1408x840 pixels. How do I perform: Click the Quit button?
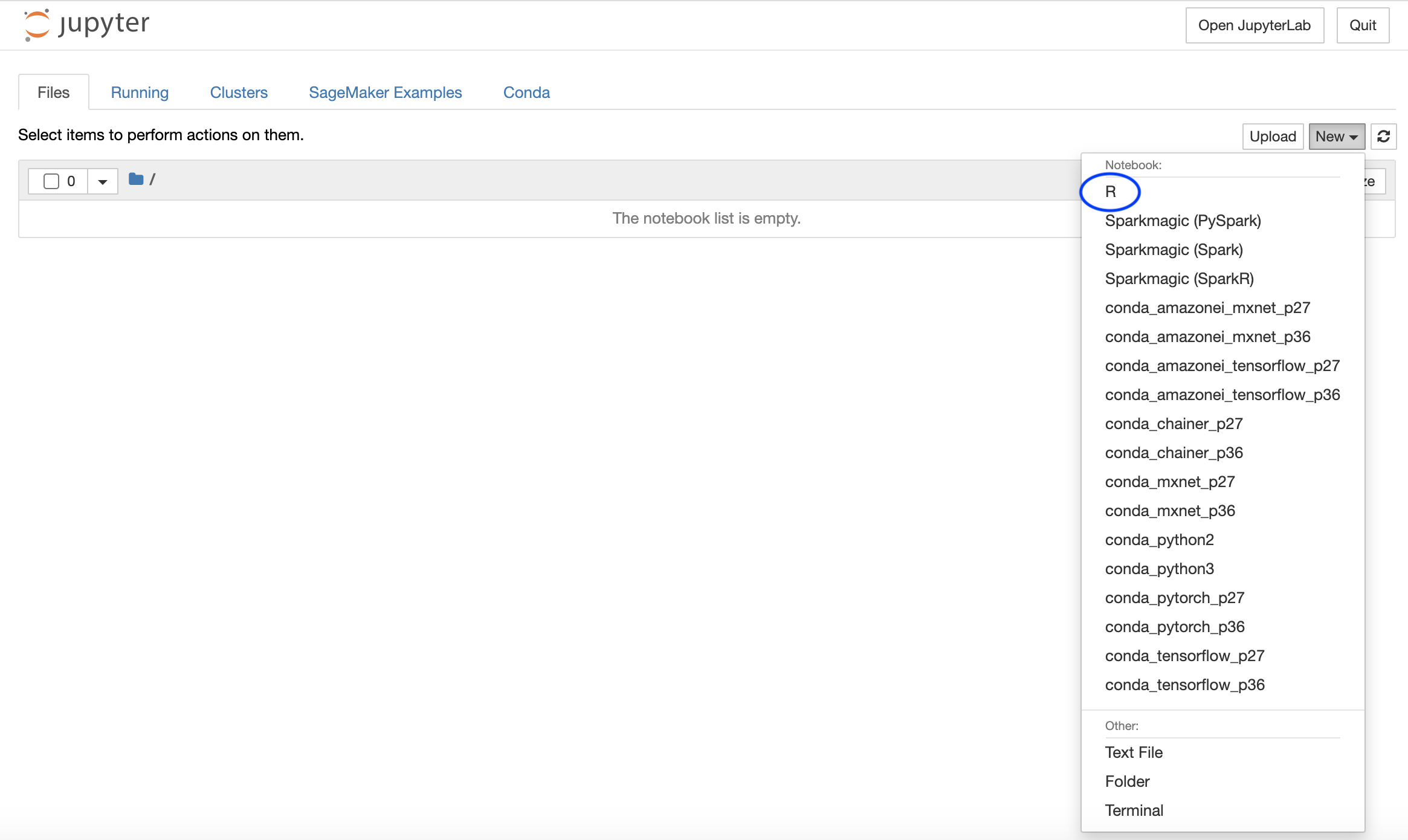(x=1363, y=25)
